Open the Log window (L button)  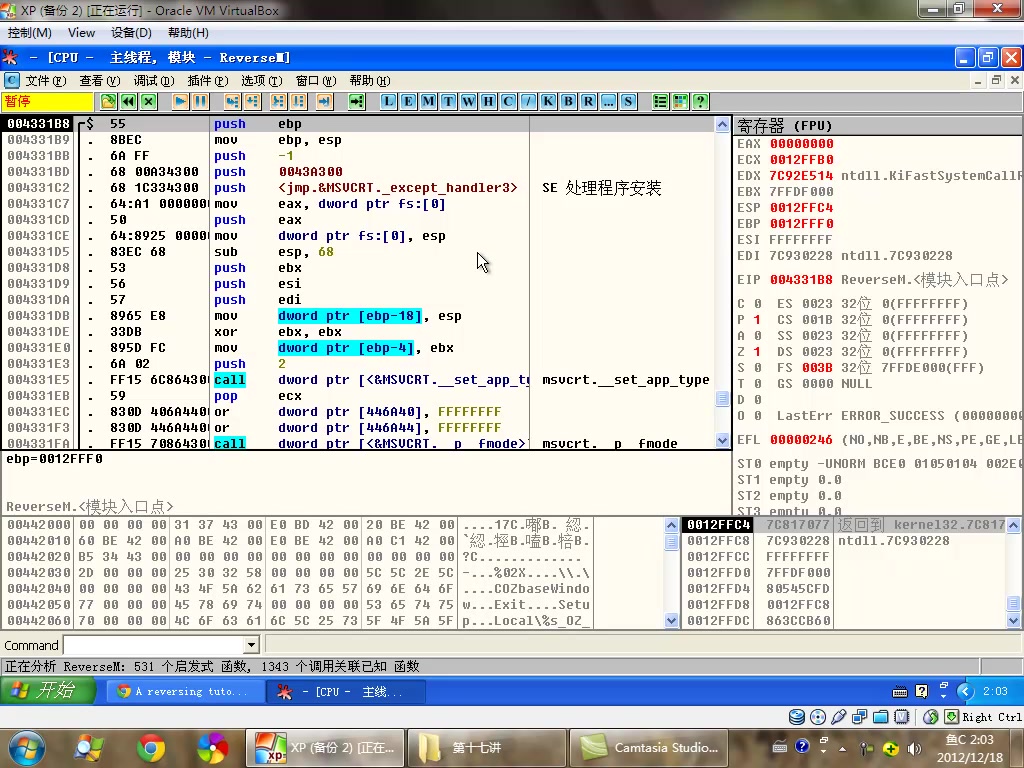click(388, 101)
